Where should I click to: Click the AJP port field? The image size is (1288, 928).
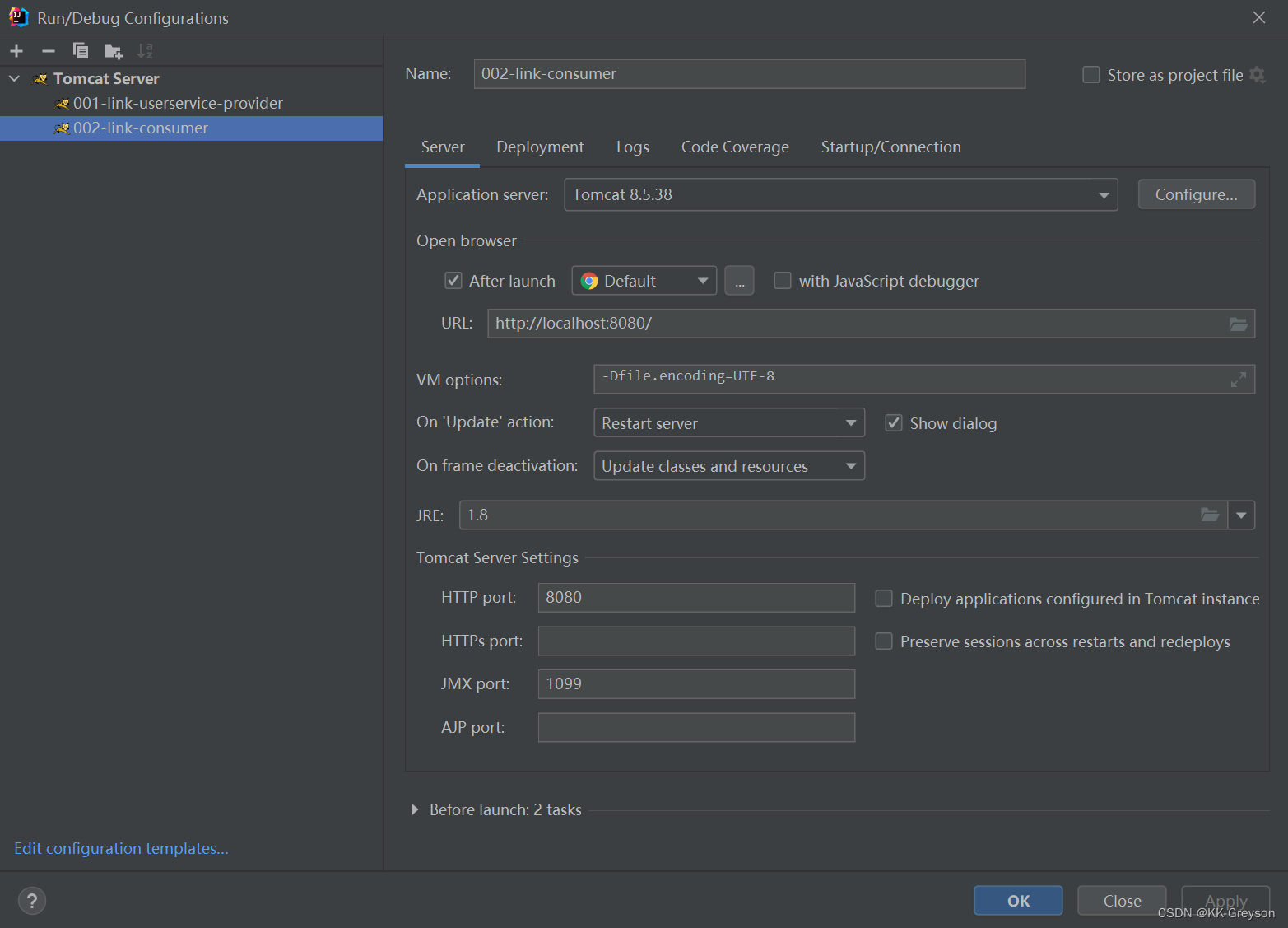tap(696, 728)
